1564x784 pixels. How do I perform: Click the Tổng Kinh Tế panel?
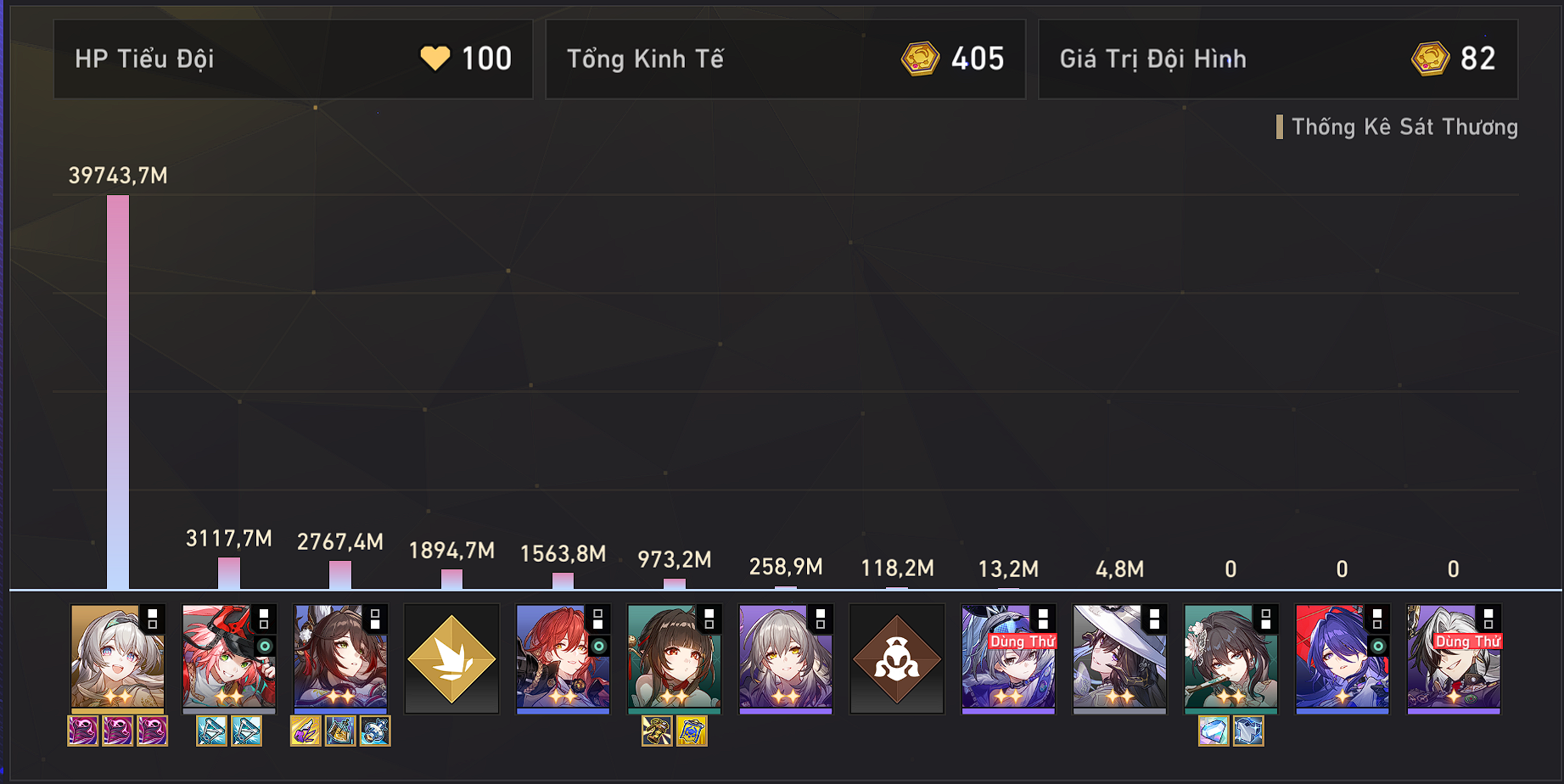click(x=786, y=59)
